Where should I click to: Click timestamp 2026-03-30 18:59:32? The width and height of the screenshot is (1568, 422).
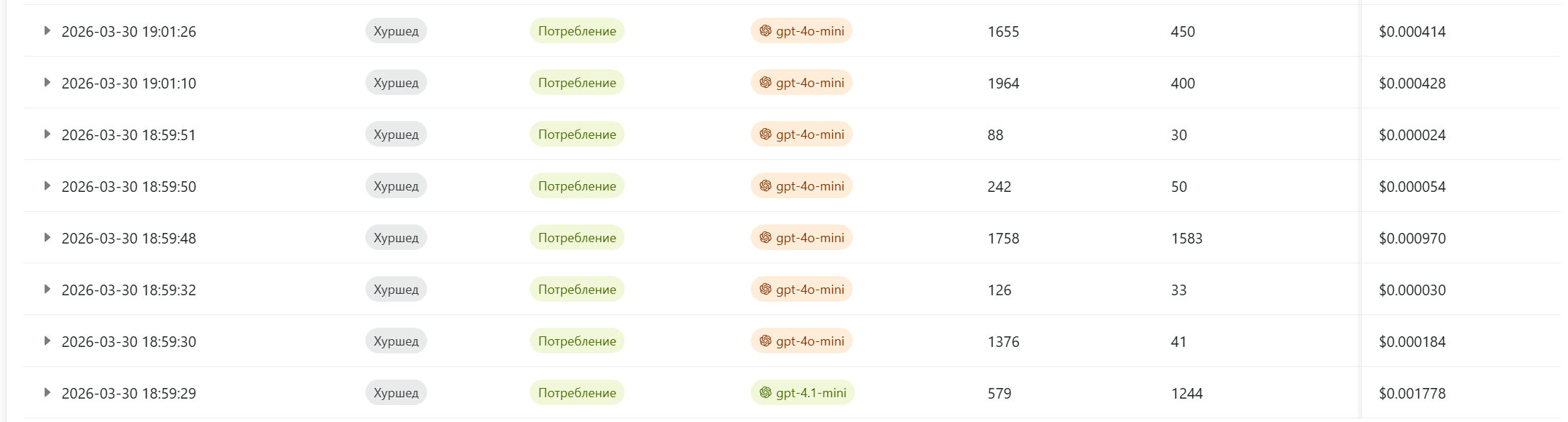tap(128, 290)
